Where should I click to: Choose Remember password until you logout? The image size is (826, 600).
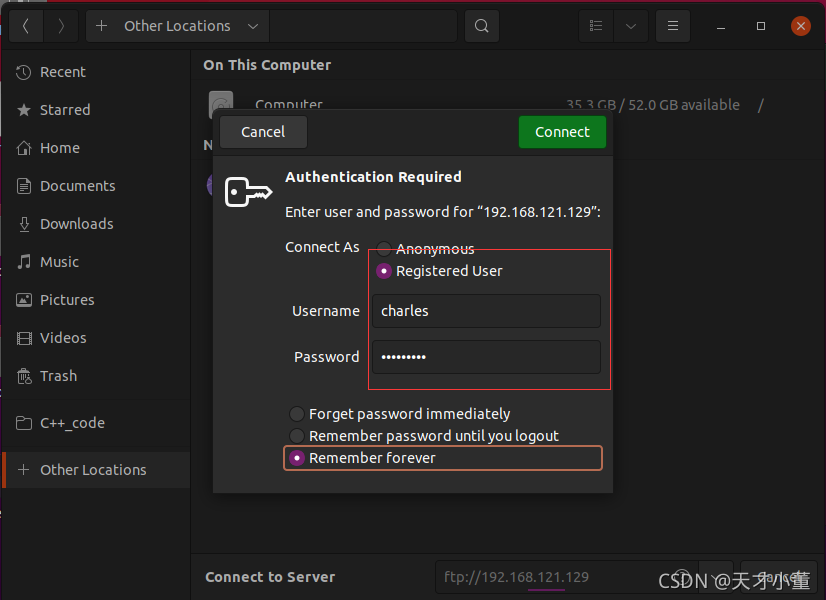point(424,436)
